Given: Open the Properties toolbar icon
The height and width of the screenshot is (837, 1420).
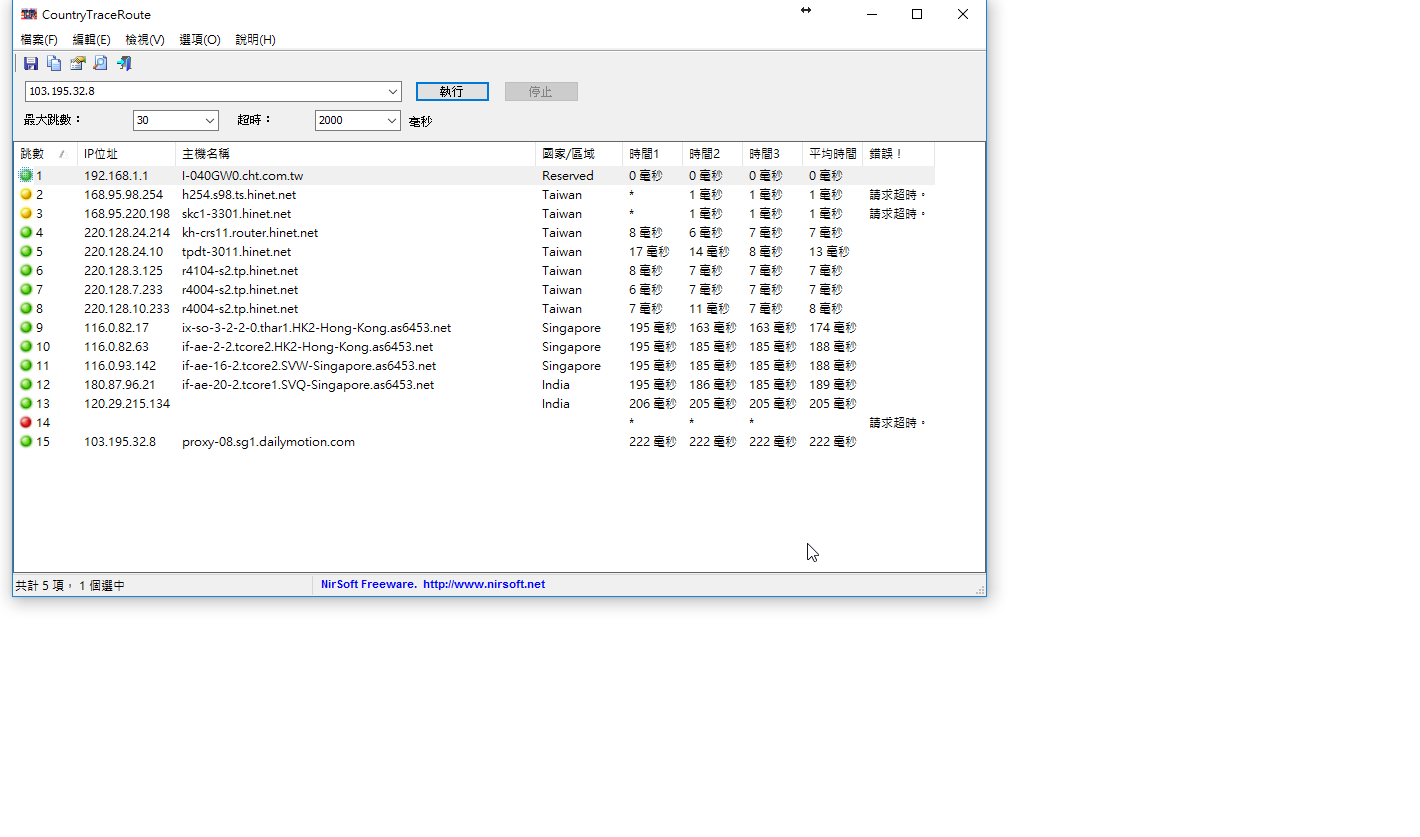Looking at the screenshot, I should [77, 64].
